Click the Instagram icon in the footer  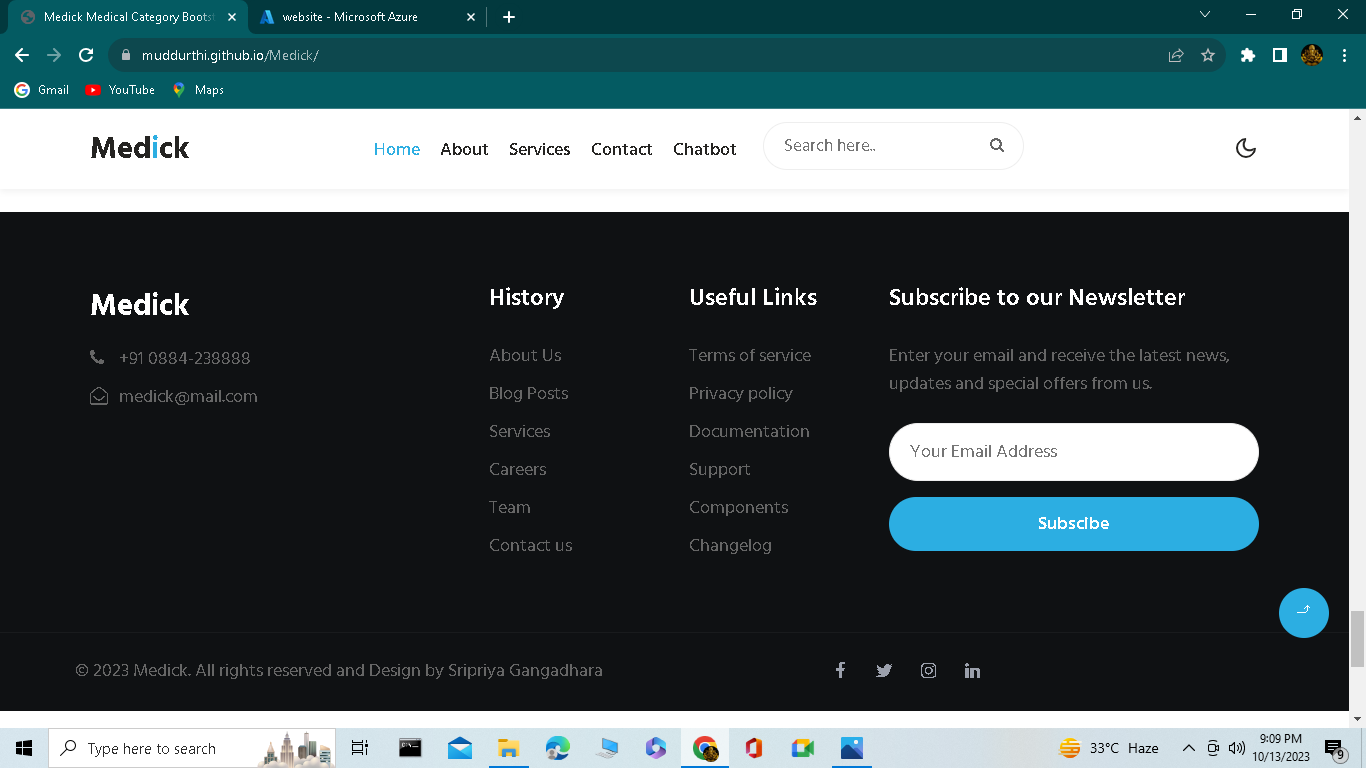pos(928,670)
